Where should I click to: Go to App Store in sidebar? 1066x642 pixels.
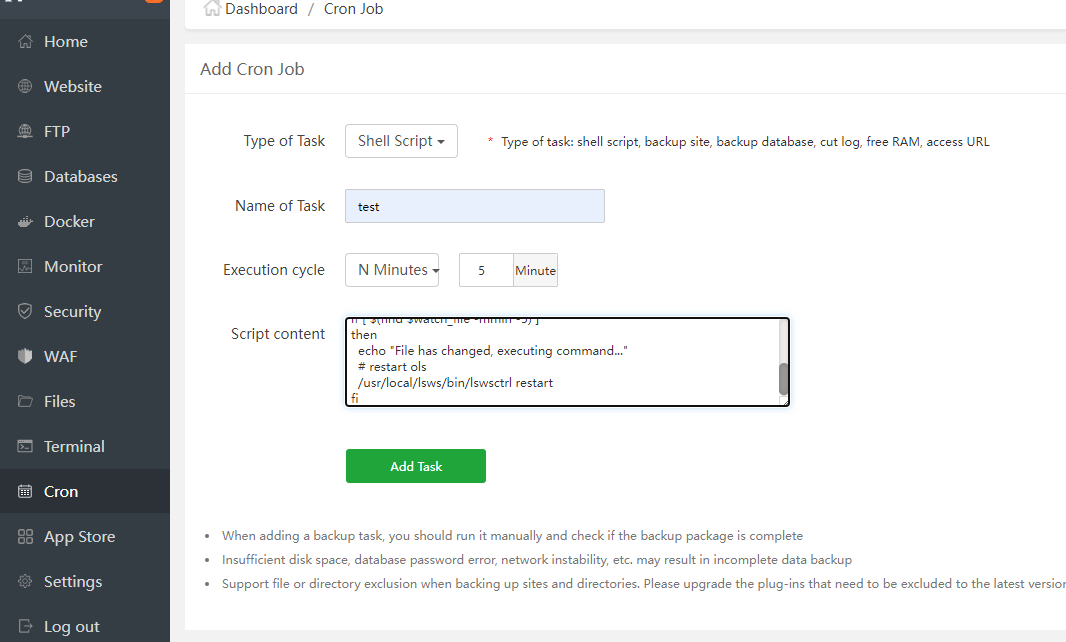pyautogui.click(x=79, y=537)
